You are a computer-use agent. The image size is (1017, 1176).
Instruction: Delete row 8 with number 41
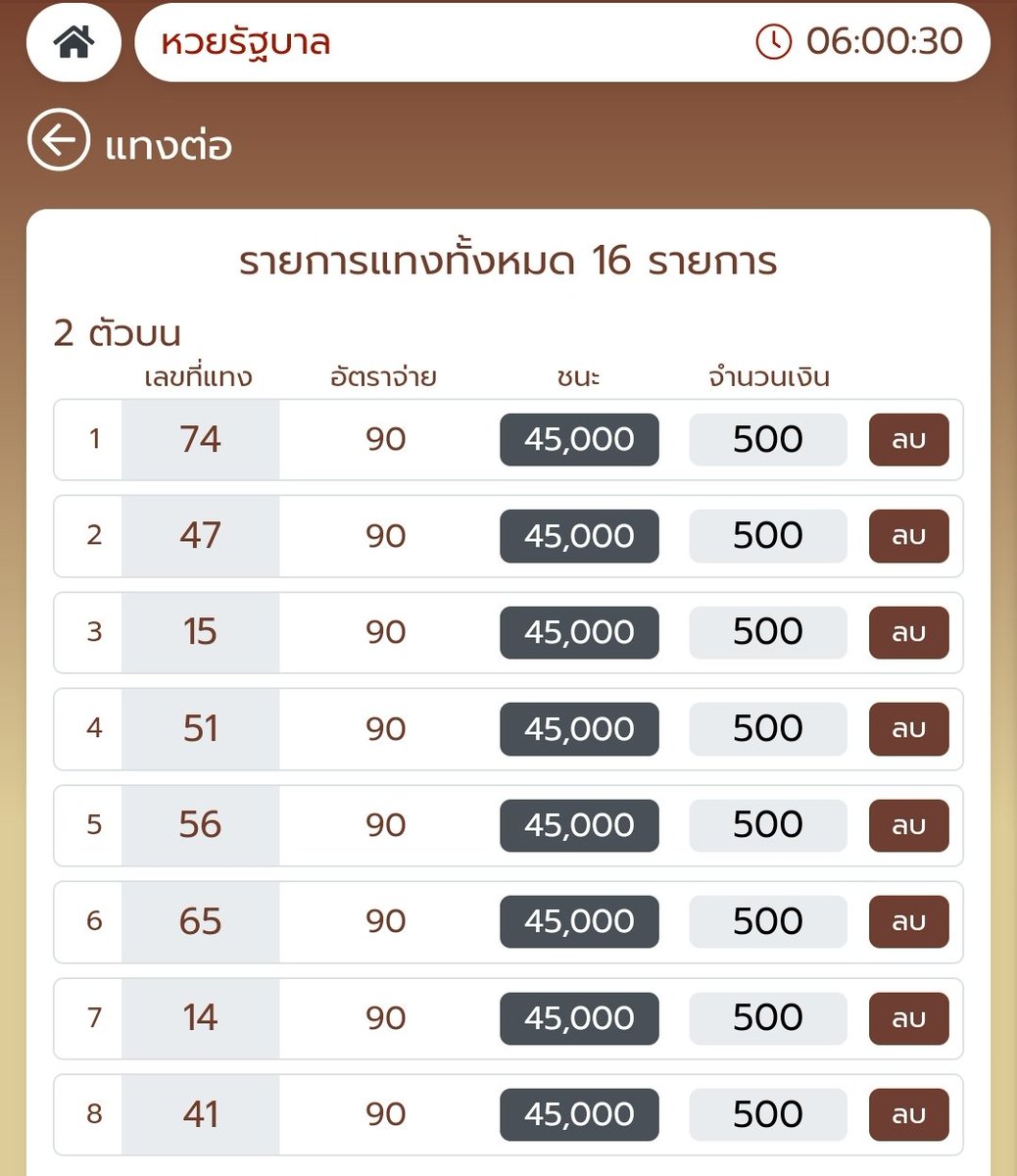pyautogui.click(x=909, y=1114)
